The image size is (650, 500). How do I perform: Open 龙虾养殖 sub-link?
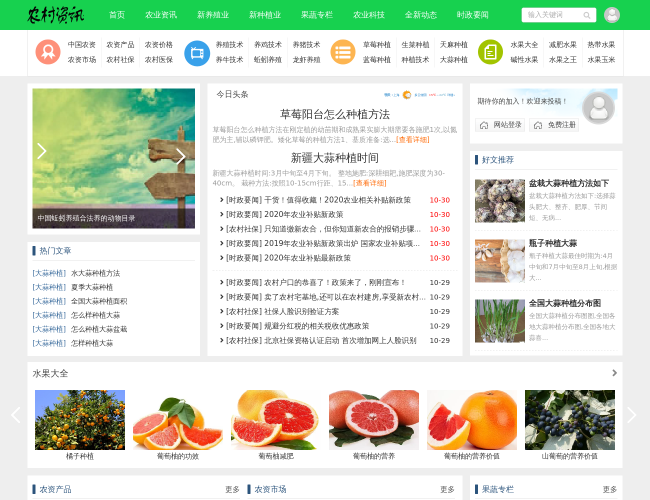click(x=307, y=60)
